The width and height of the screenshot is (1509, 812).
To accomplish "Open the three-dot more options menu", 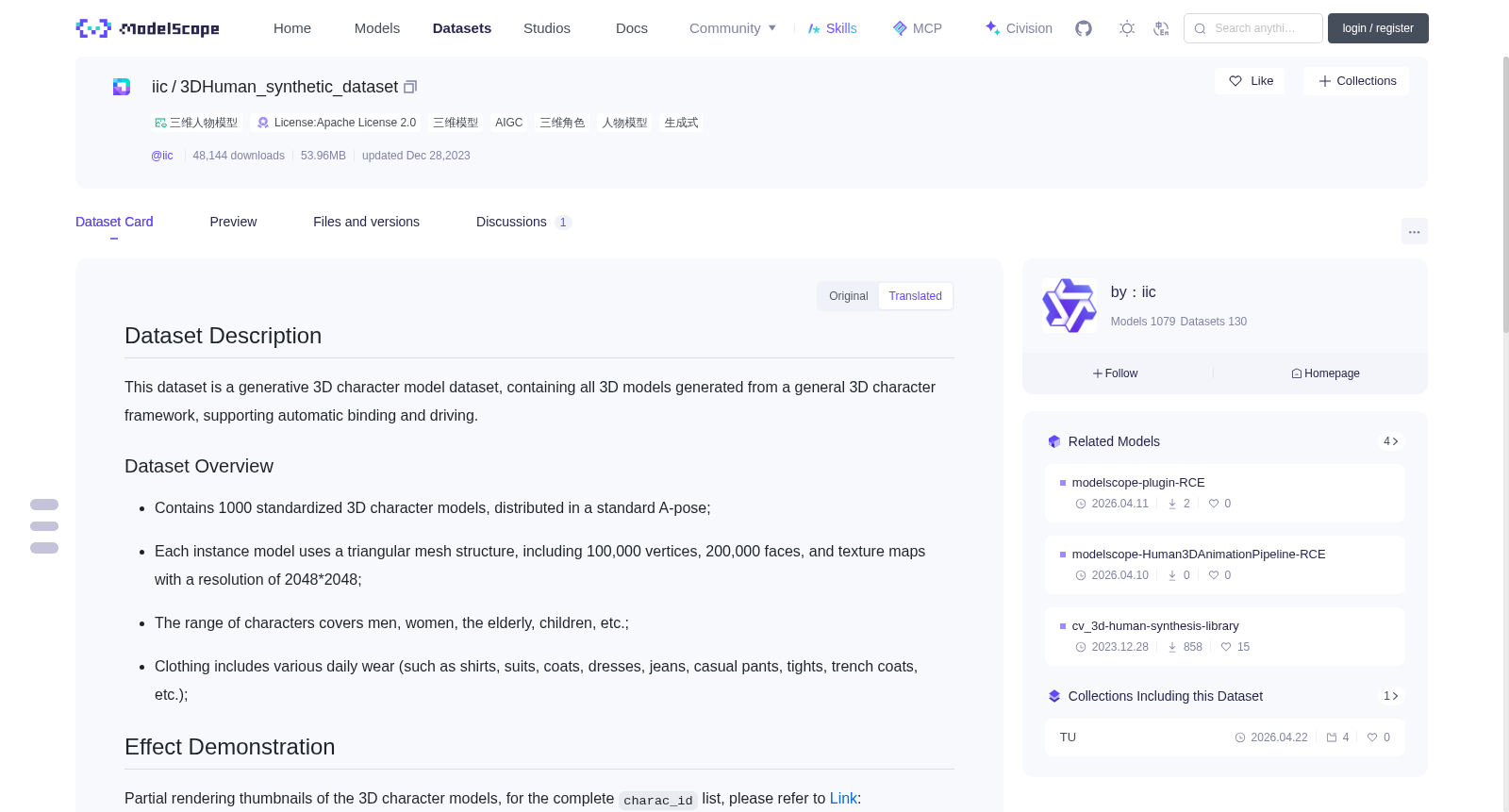I will [x=1414, y=231].
